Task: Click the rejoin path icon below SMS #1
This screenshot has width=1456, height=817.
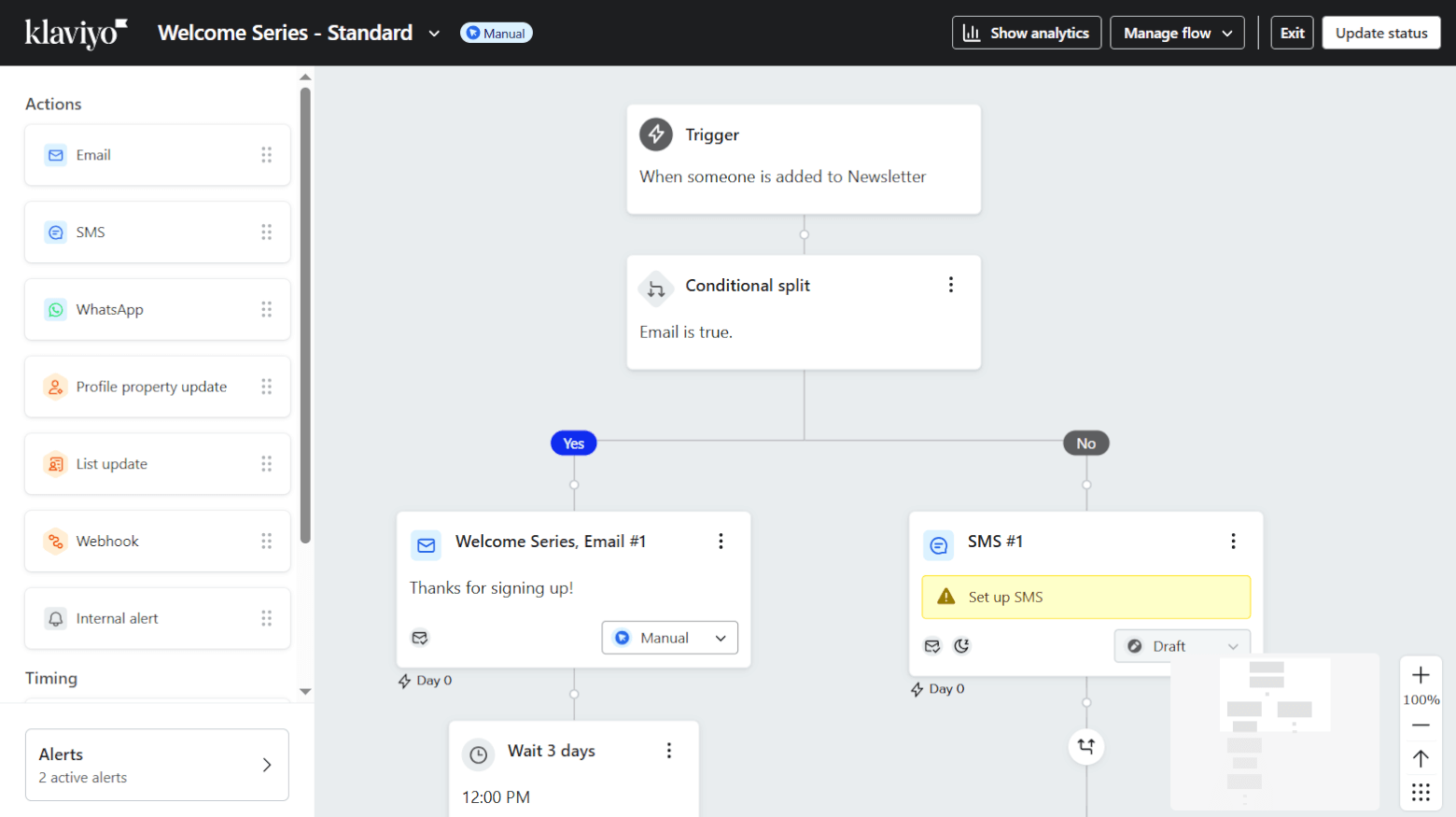Action: (1086, 746)
